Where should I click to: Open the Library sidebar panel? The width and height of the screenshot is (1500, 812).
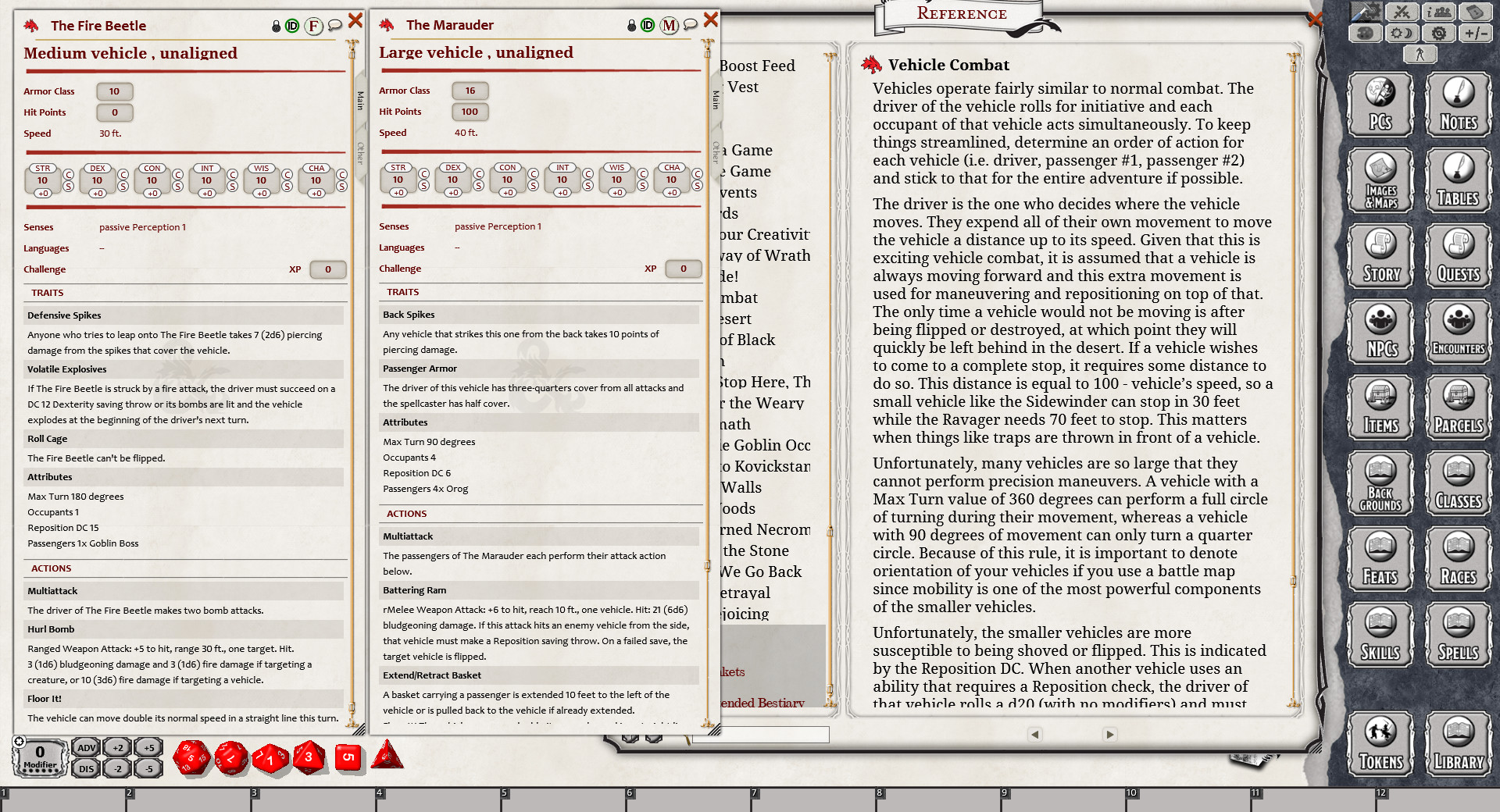(1458, 743)
